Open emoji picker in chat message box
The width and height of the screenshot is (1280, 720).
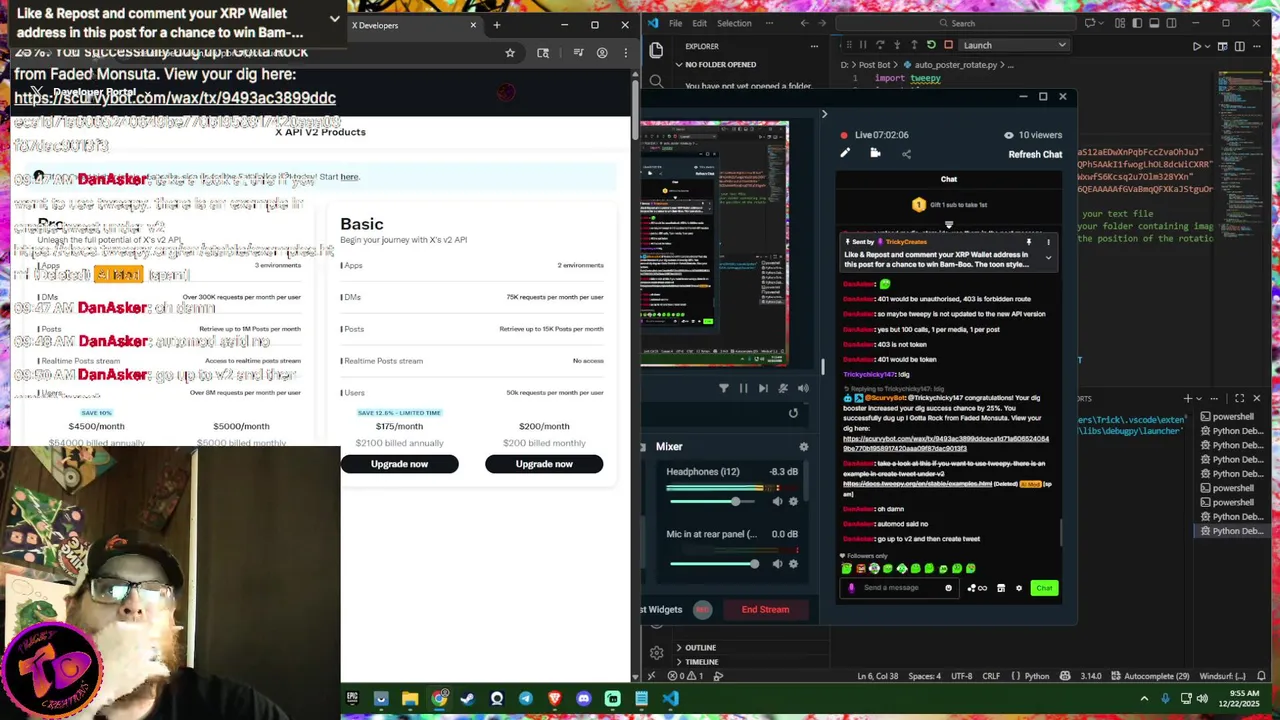948,588
